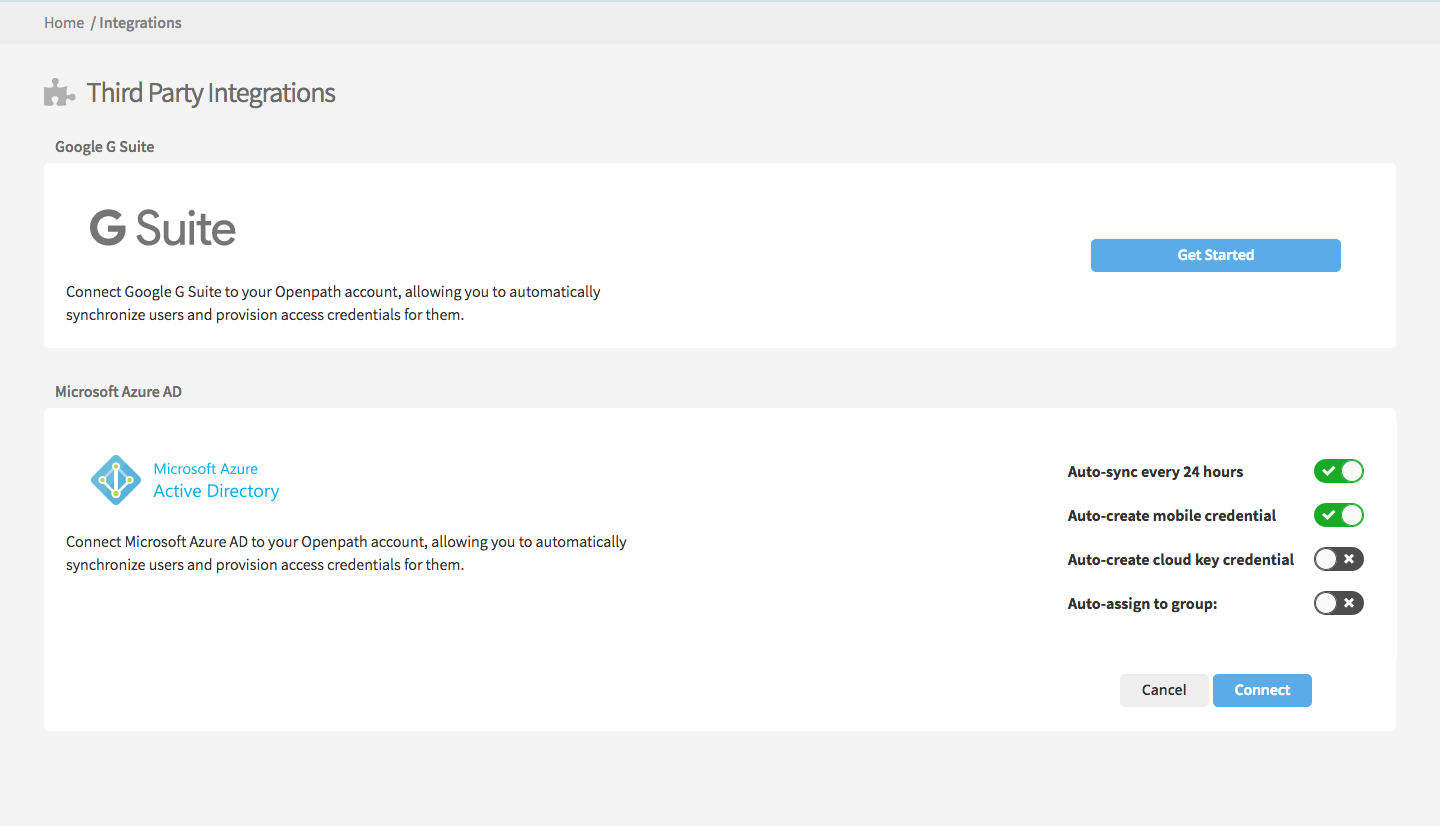Click the "Auto-create mobile credential" label

1172,515
